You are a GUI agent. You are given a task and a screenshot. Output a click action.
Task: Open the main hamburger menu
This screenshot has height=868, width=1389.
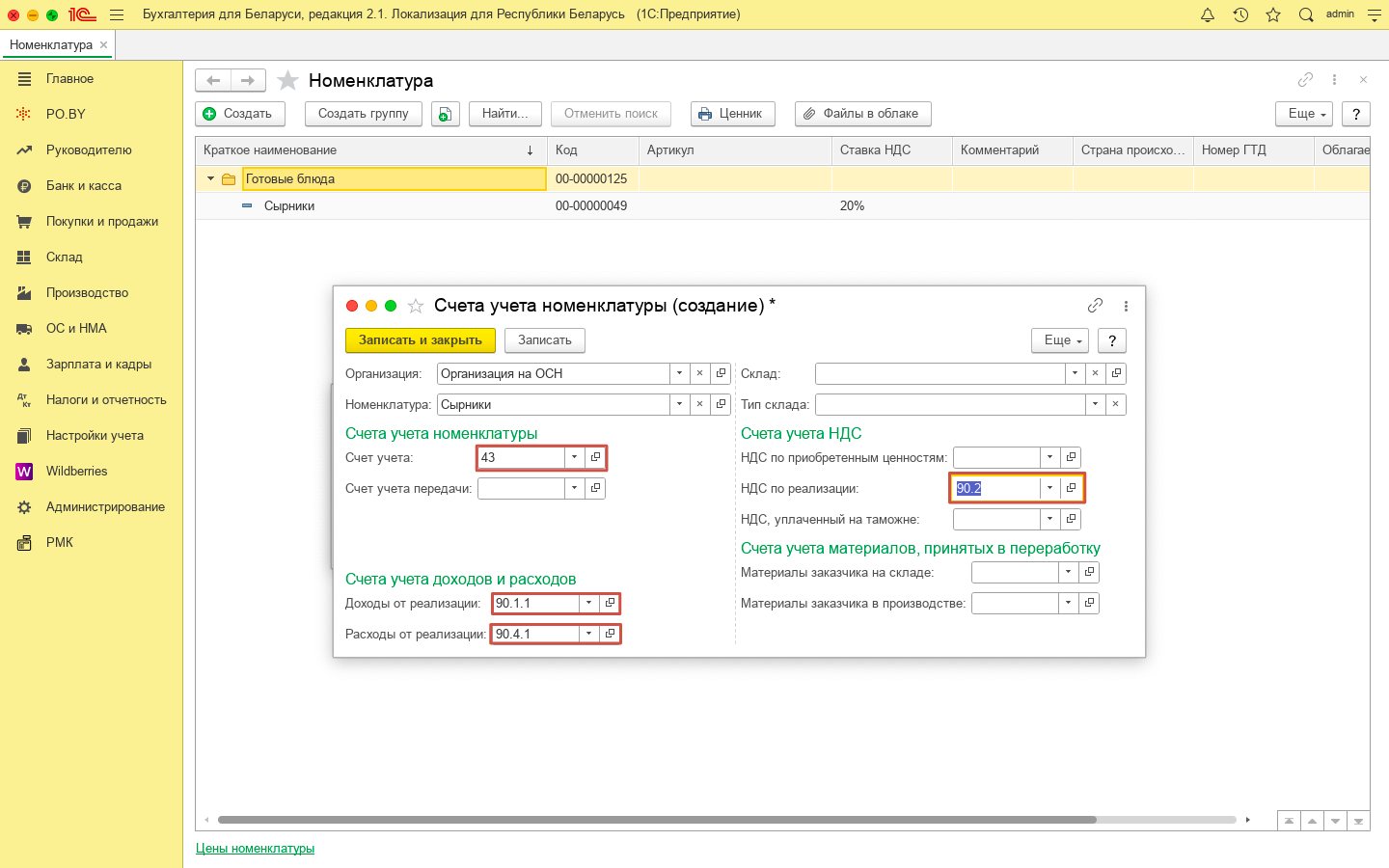(117, 14)
